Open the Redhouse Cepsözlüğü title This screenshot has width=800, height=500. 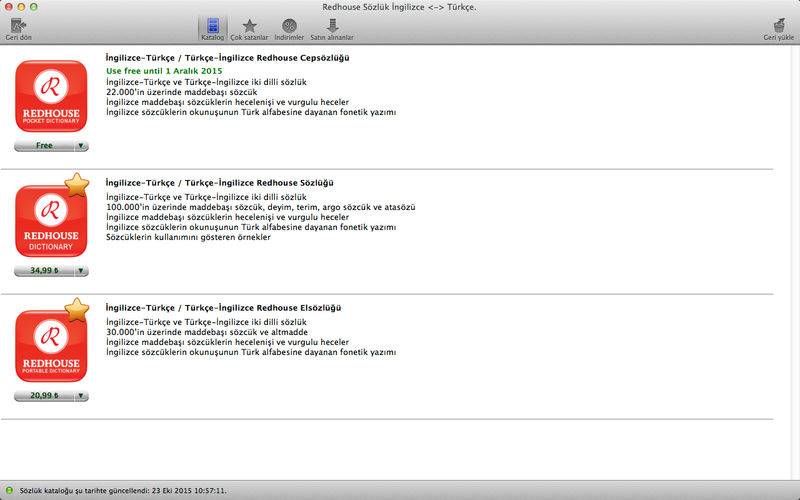pos(228,58)
